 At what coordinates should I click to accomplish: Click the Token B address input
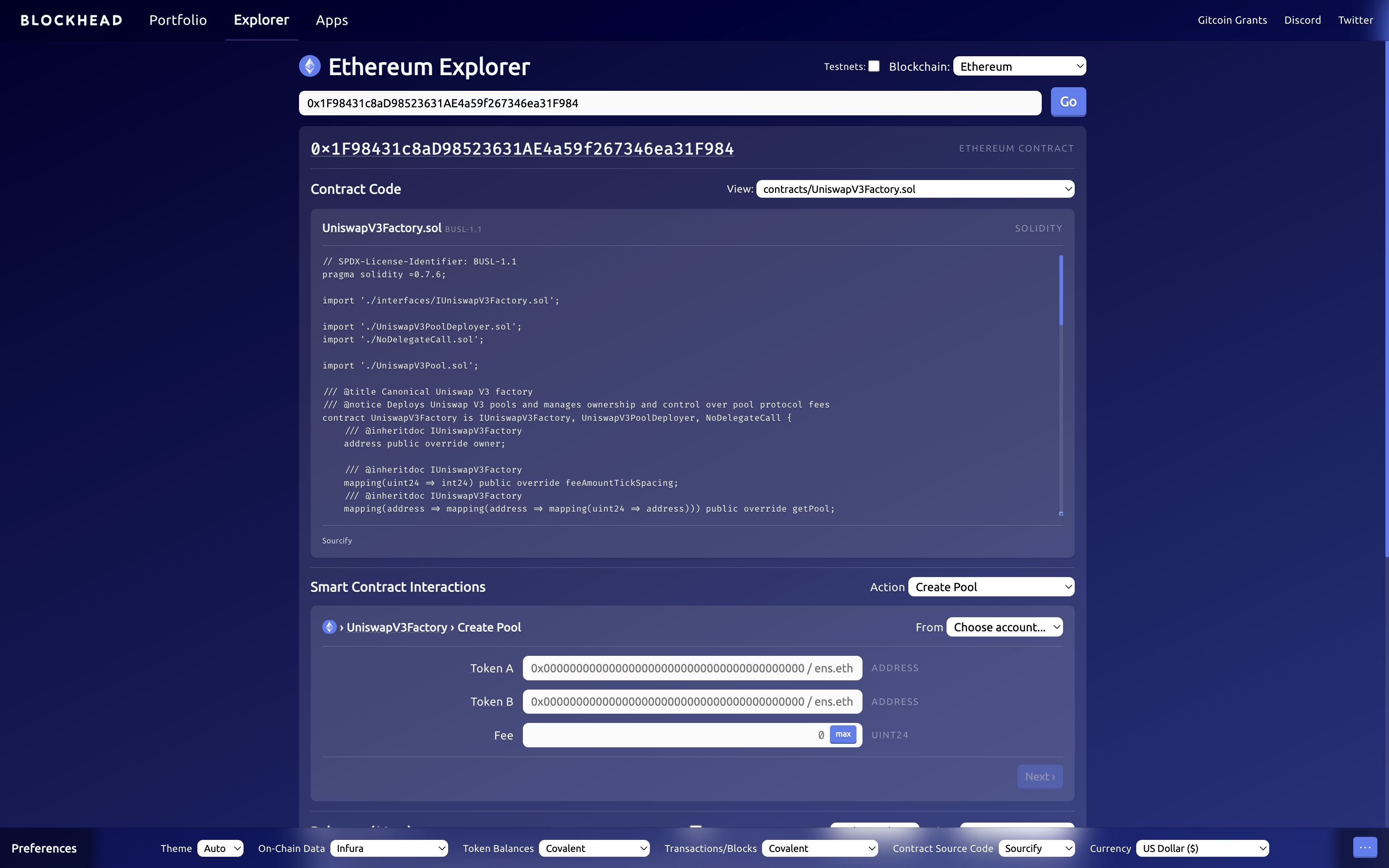coord(692,702)
